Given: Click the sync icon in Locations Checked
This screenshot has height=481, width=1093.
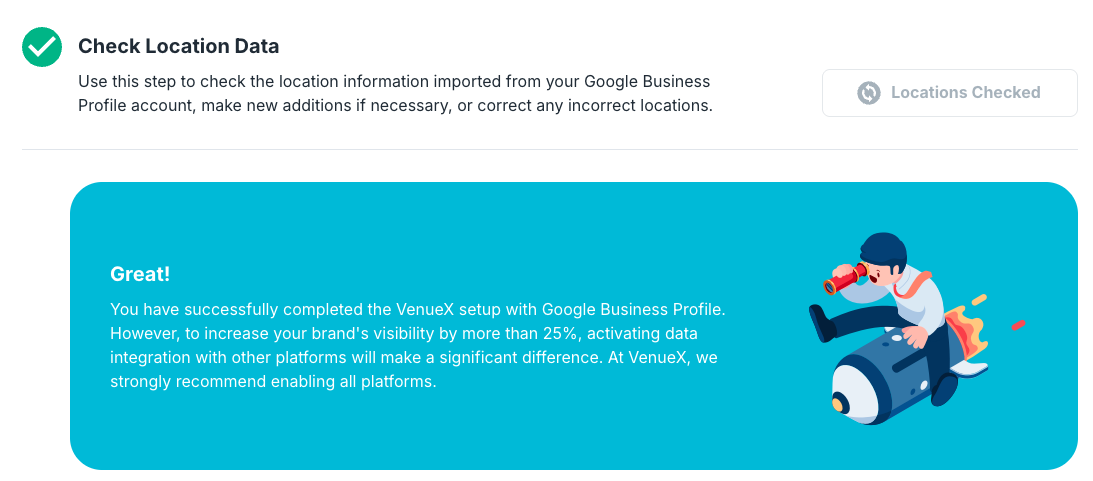Looking at the screenshot, I should [x=869, y=93].
